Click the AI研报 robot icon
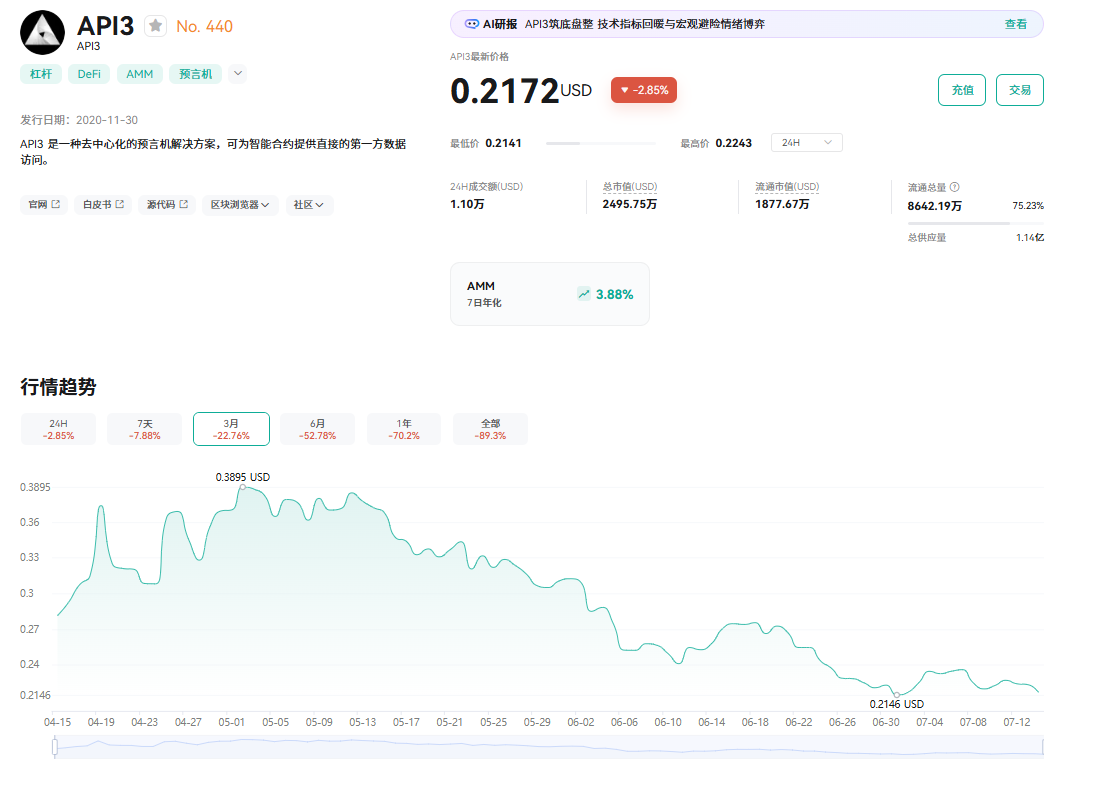The width and height of the screenshot is (1108, 806). [x=471, y=24]
